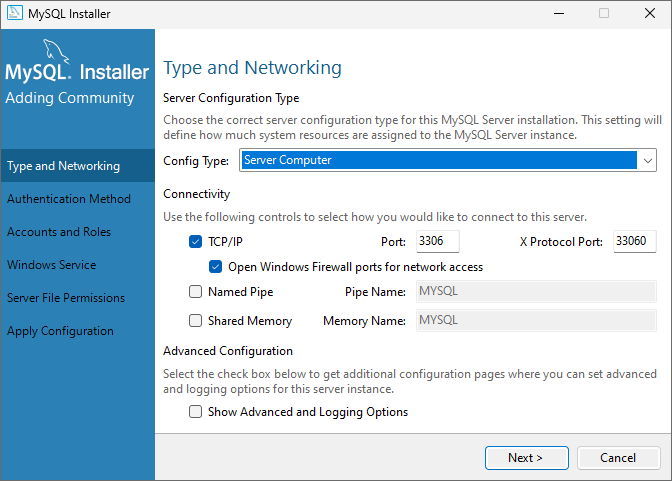The width and height of the screenshot is (672, 481).
Task: Enable the Named Pipe checkbox
Action: pos(195,292)
